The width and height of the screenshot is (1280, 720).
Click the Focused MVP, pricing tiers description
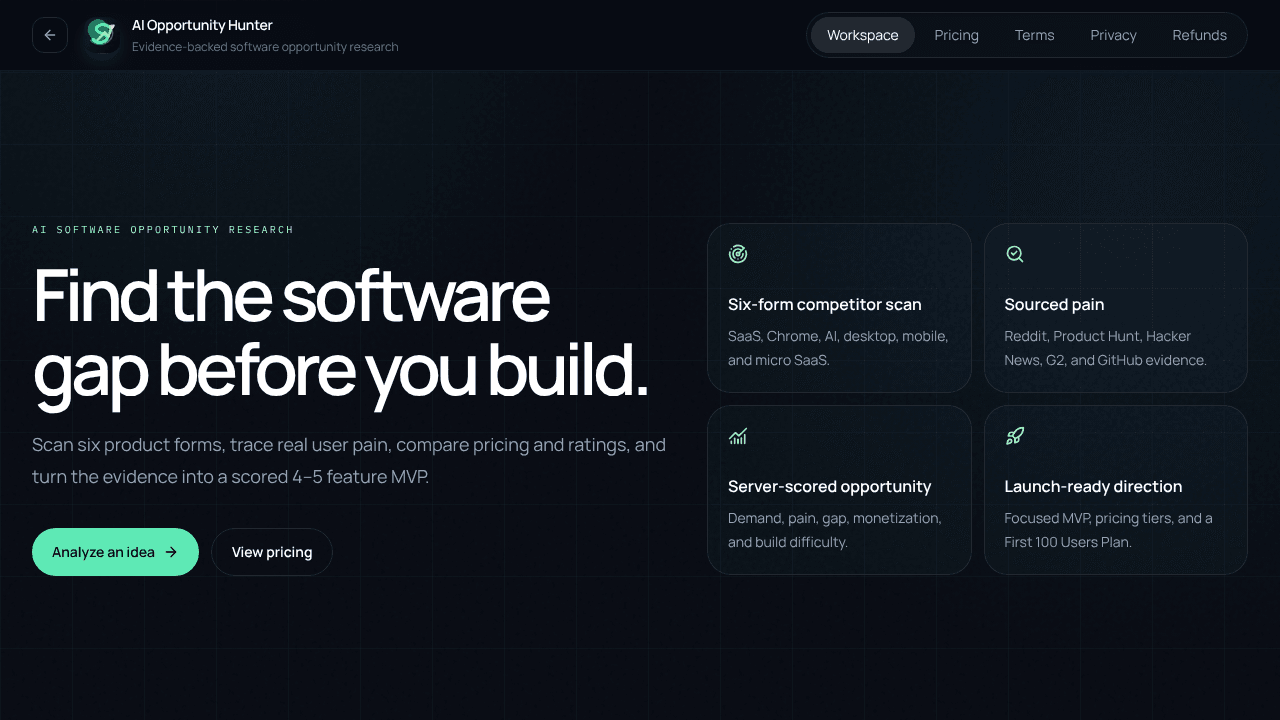[x=1108, y=530]
